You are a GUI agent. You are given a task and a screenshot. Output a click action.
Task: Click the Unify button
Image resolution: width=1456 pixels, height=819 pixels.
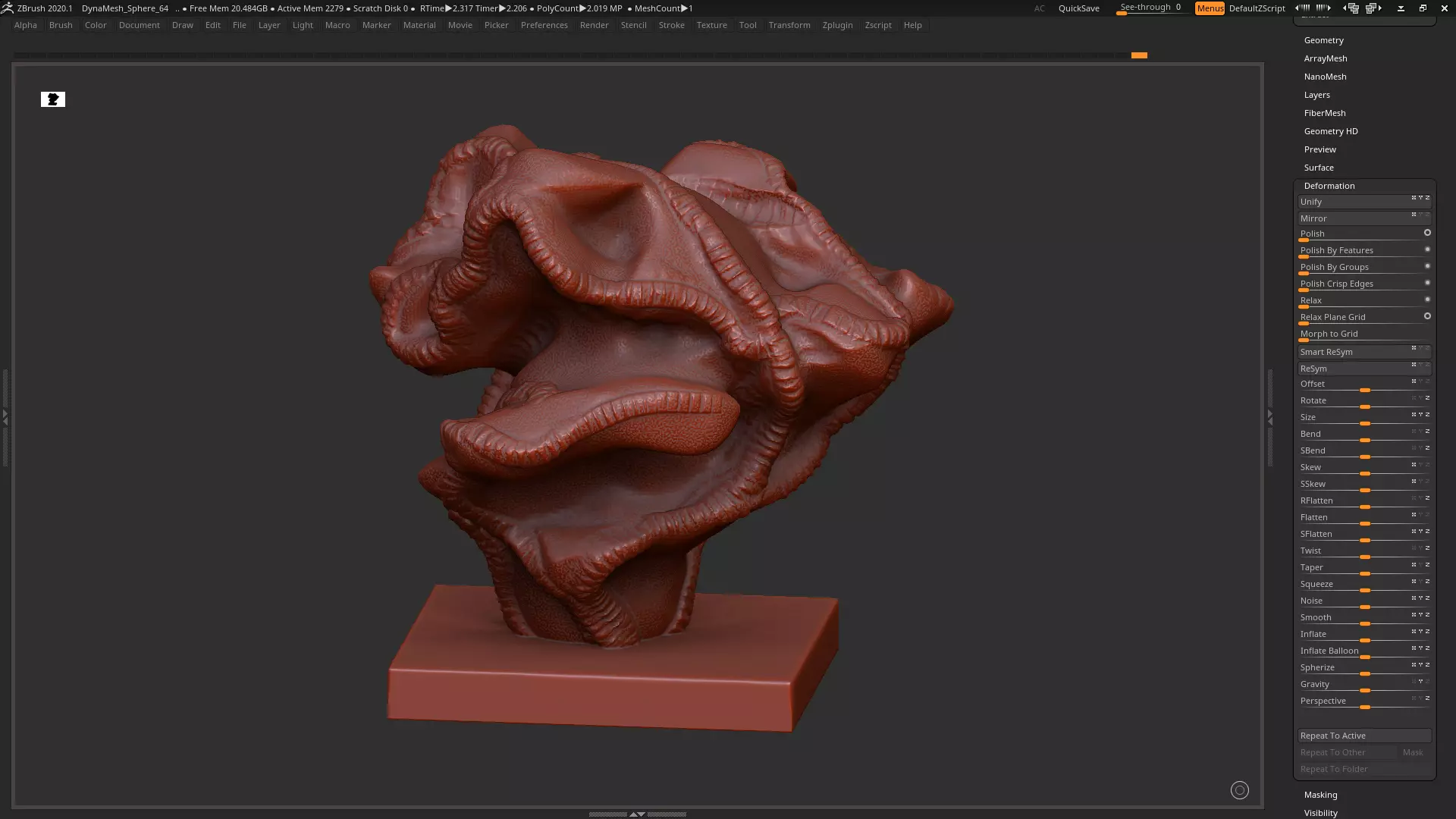click(x=1364, y=202)
